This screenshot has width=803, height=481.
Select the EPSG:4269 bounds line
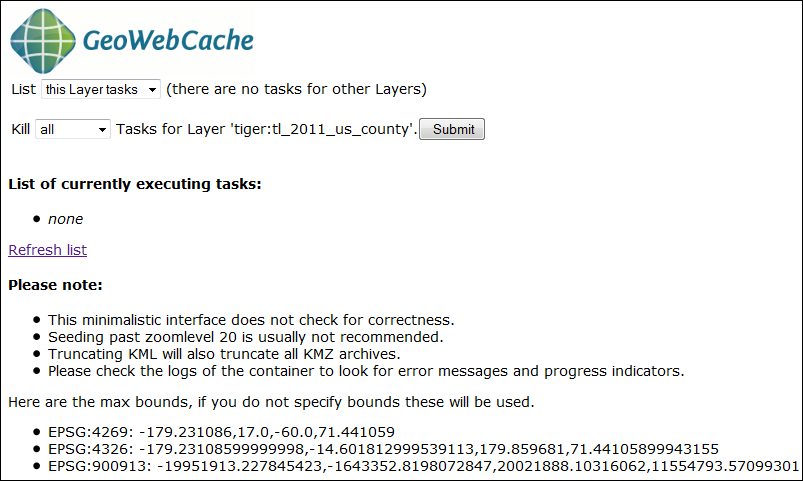pyautogui.click(x=221, y=432)
